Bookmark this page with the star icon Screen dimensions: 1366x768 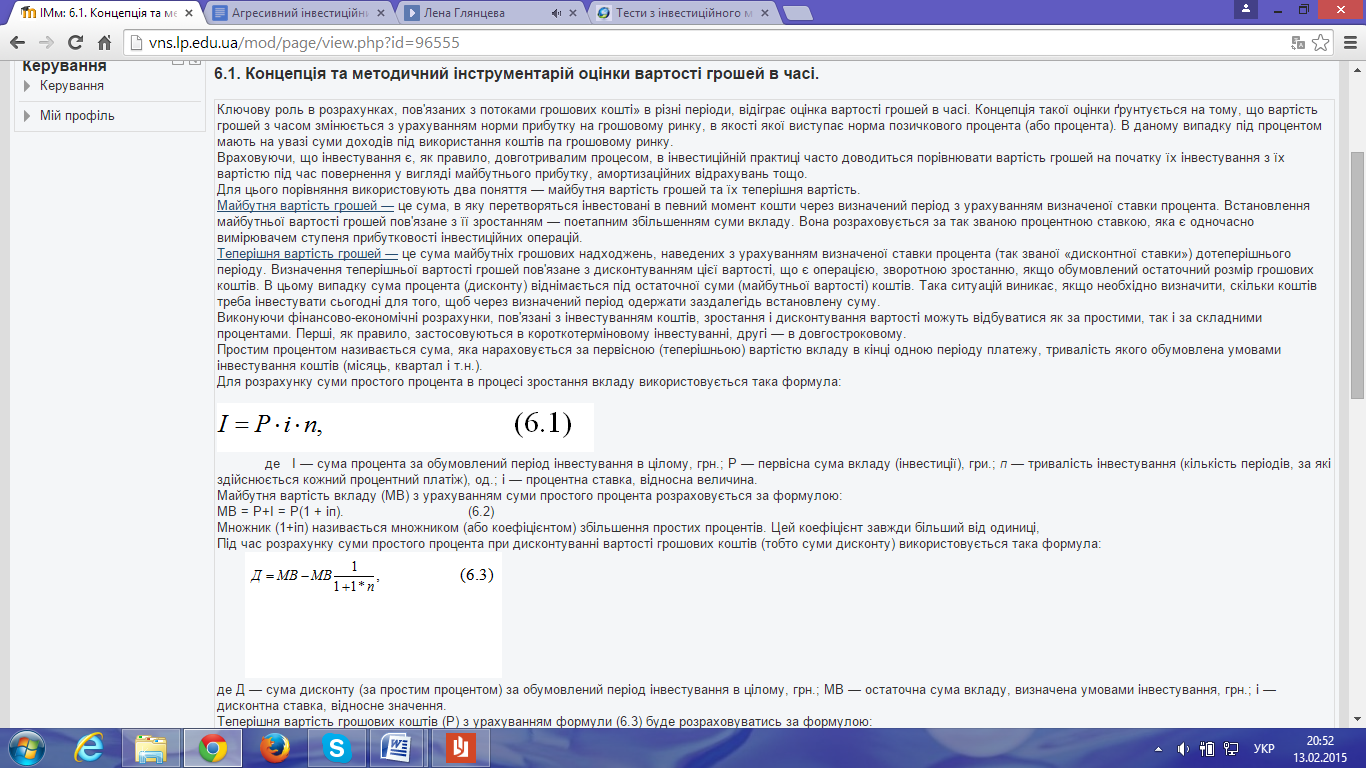(1321, 44)
